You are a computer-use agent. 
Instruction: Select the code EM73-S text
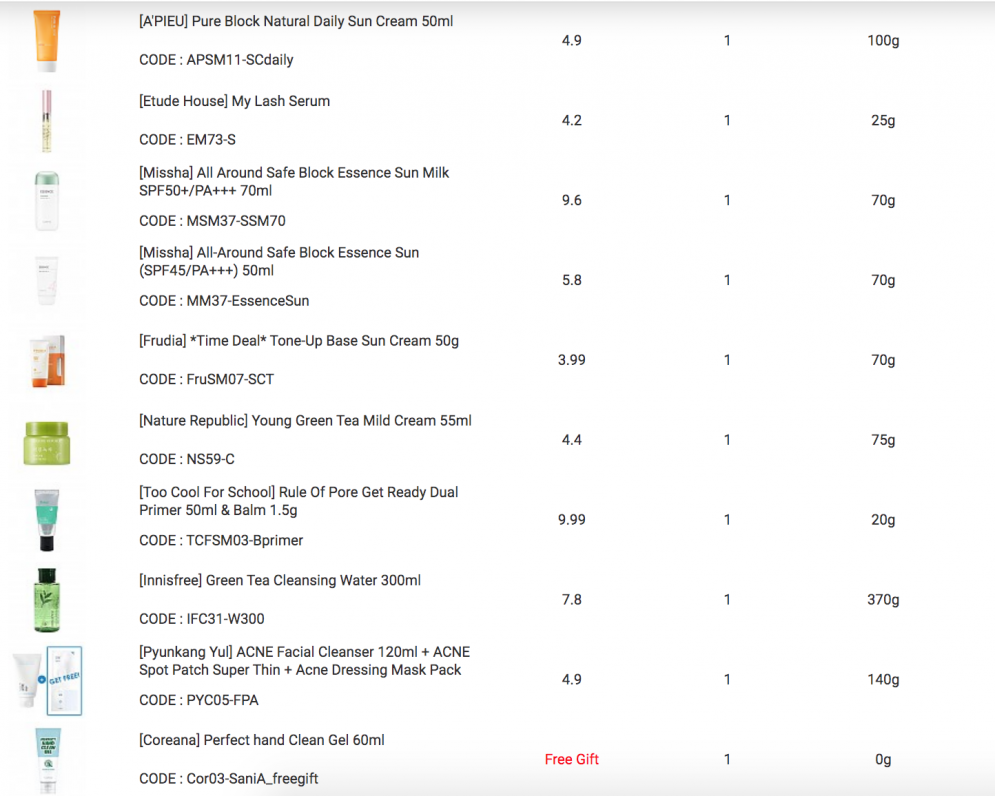pyautogui.click(x=187, y=140)
